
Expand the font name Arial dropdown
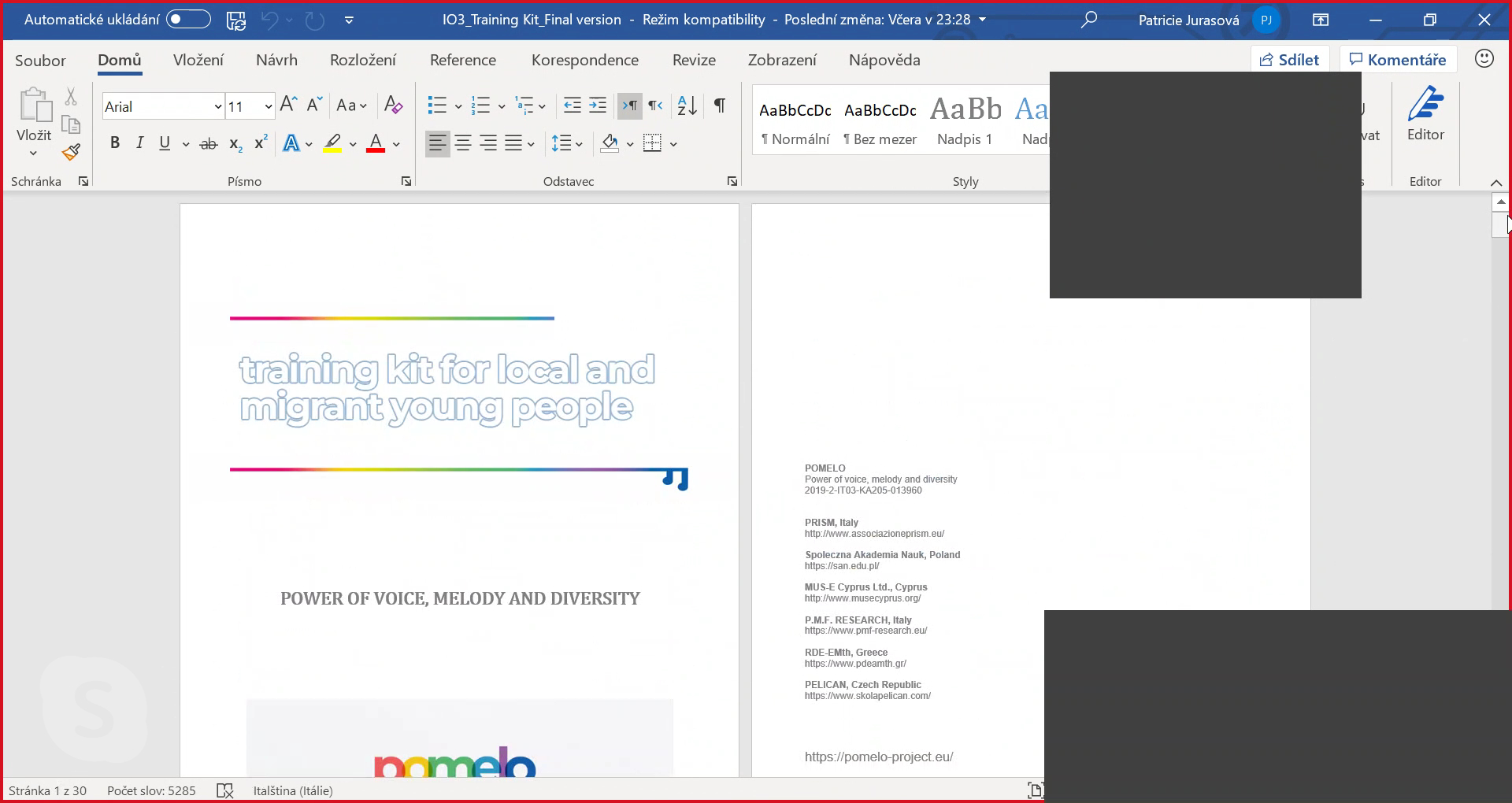pyautogui.click(x=217, y=106)
